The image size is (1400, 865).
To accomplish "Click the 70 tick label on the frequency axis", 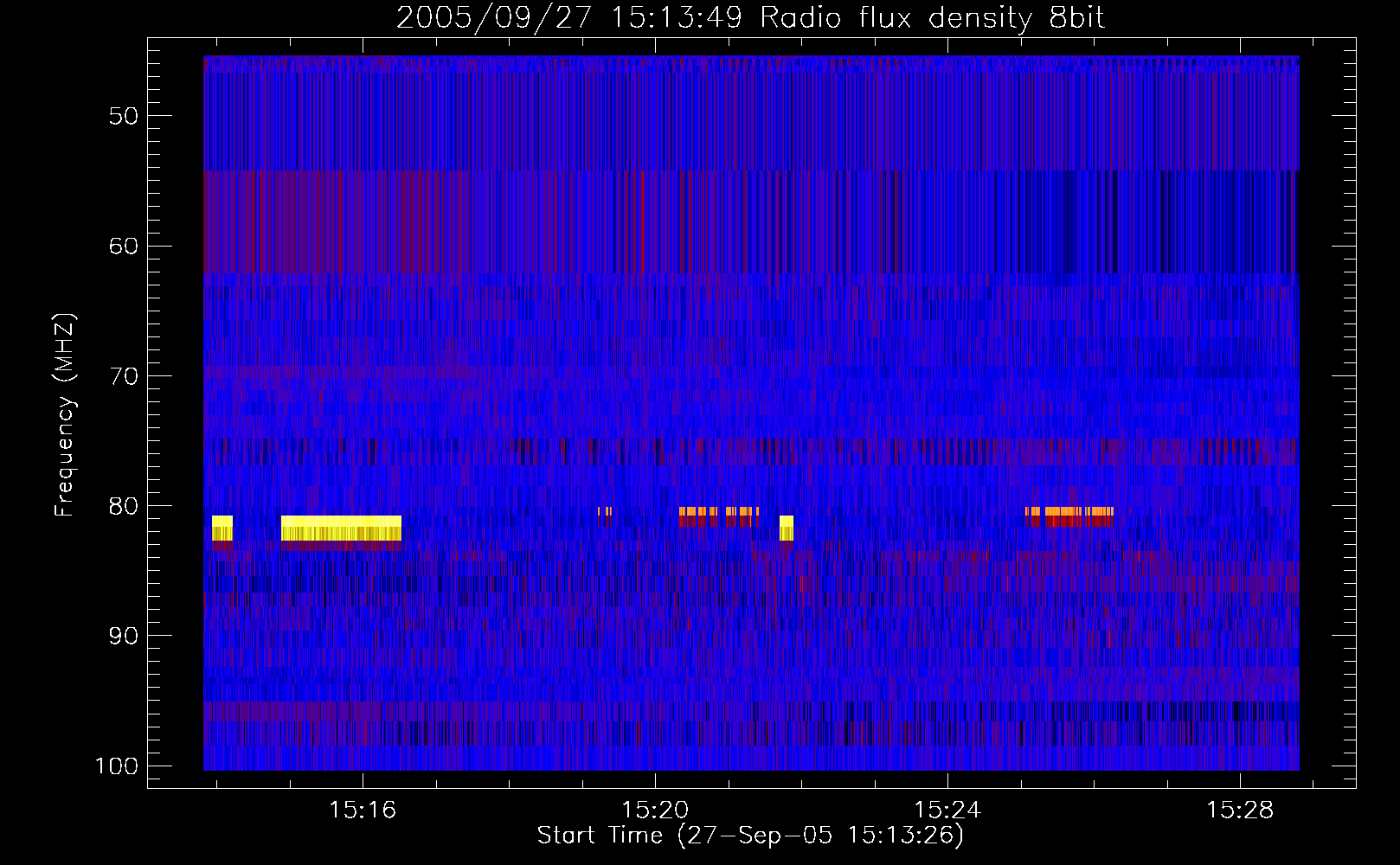I will (x=124, y=376).
